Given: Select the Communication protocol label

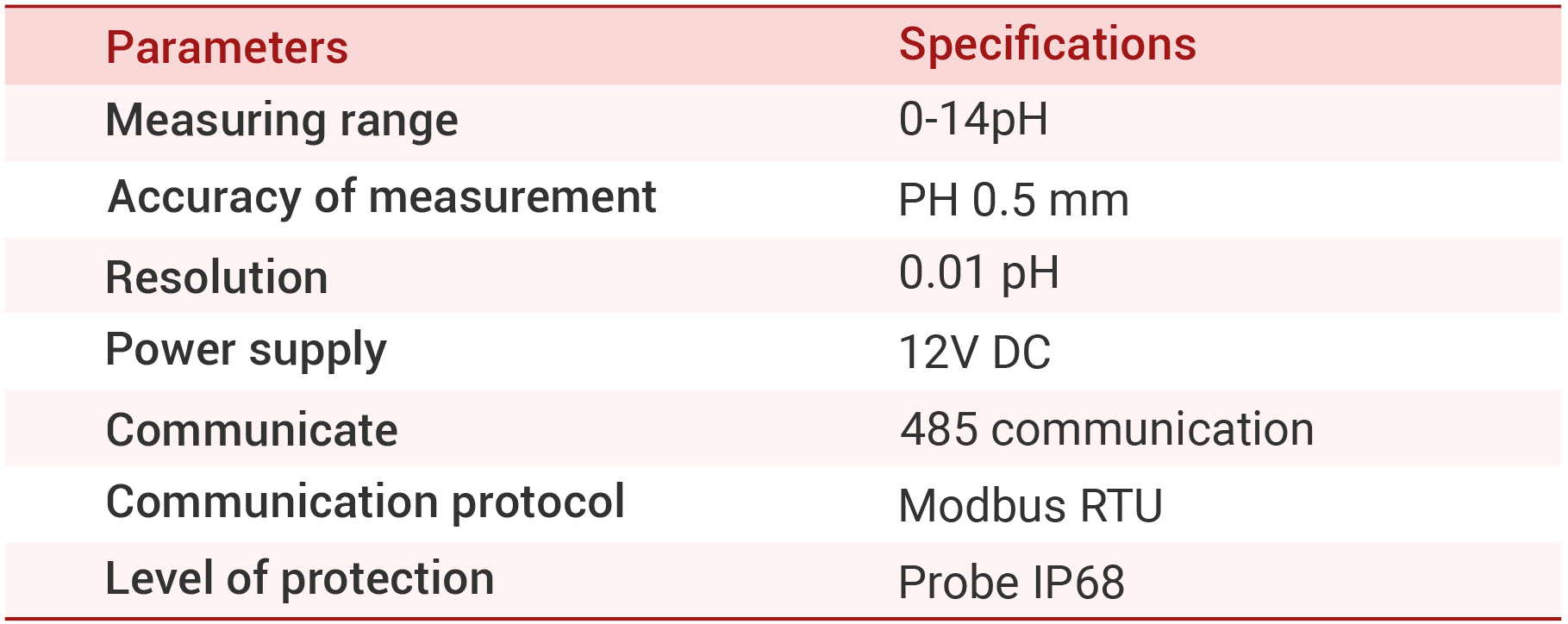Looking at the screenshot, I should click(x=365, y=503).
